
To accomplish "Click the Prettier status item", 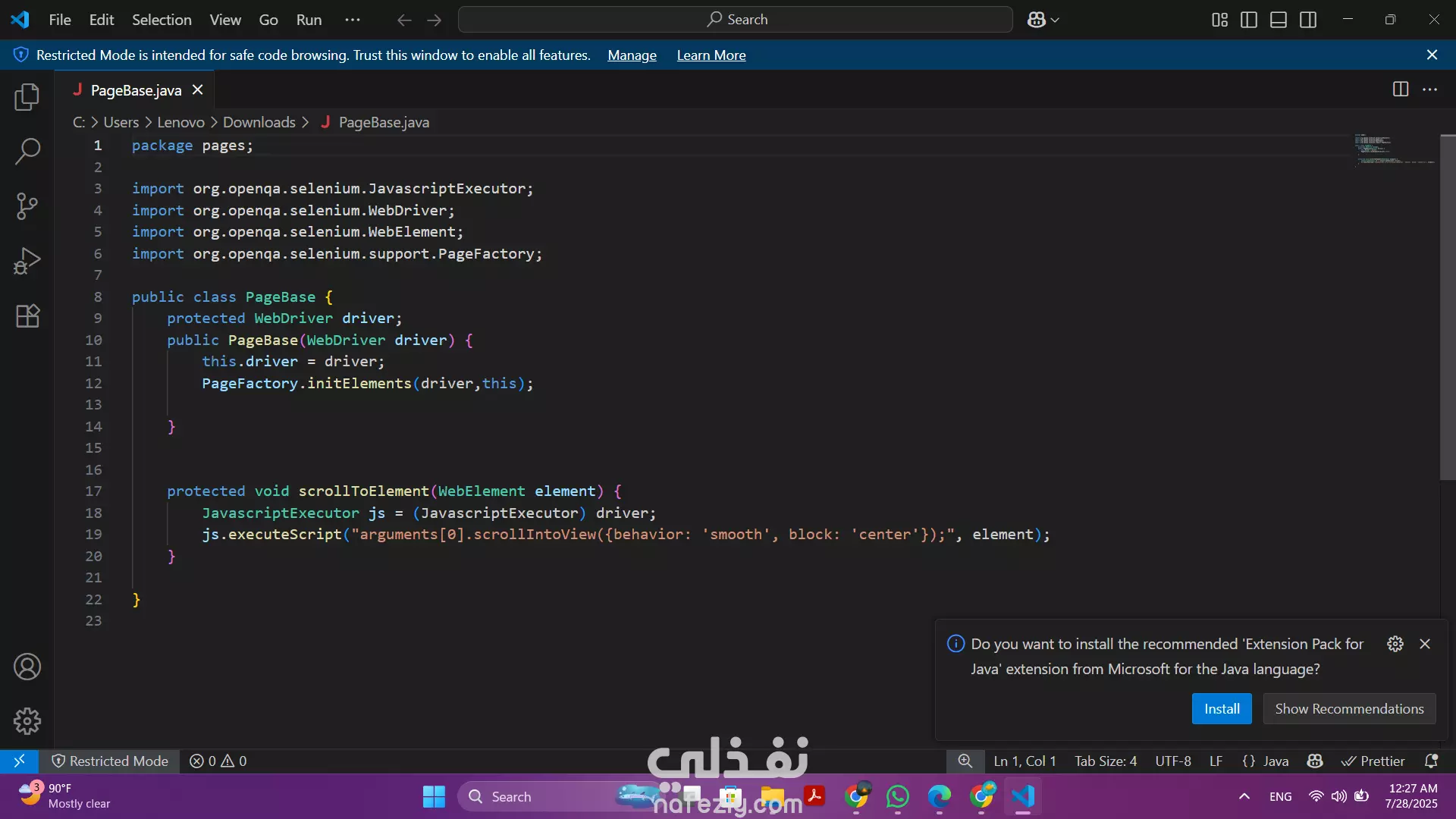I will click(x=1373, y=761).
